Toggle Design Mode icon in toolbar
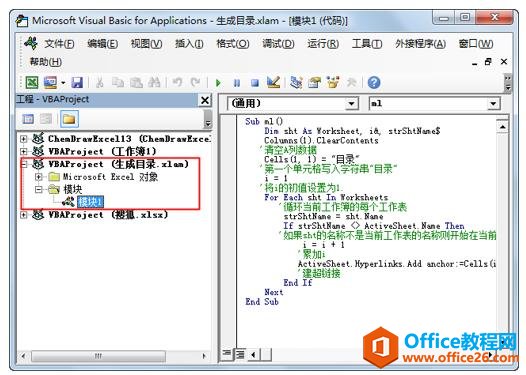 [273, 82]
